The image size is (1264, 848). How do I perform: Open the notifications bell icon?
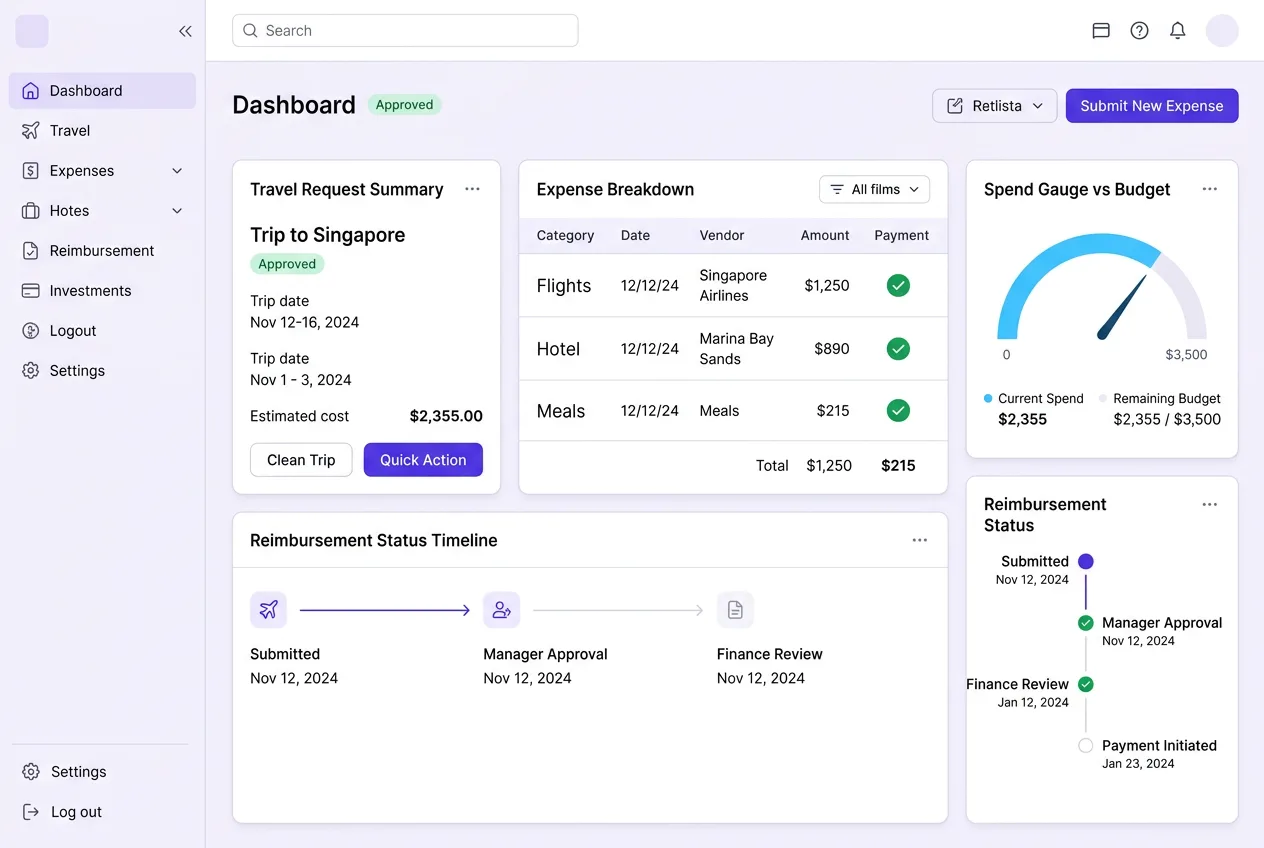1178,31
